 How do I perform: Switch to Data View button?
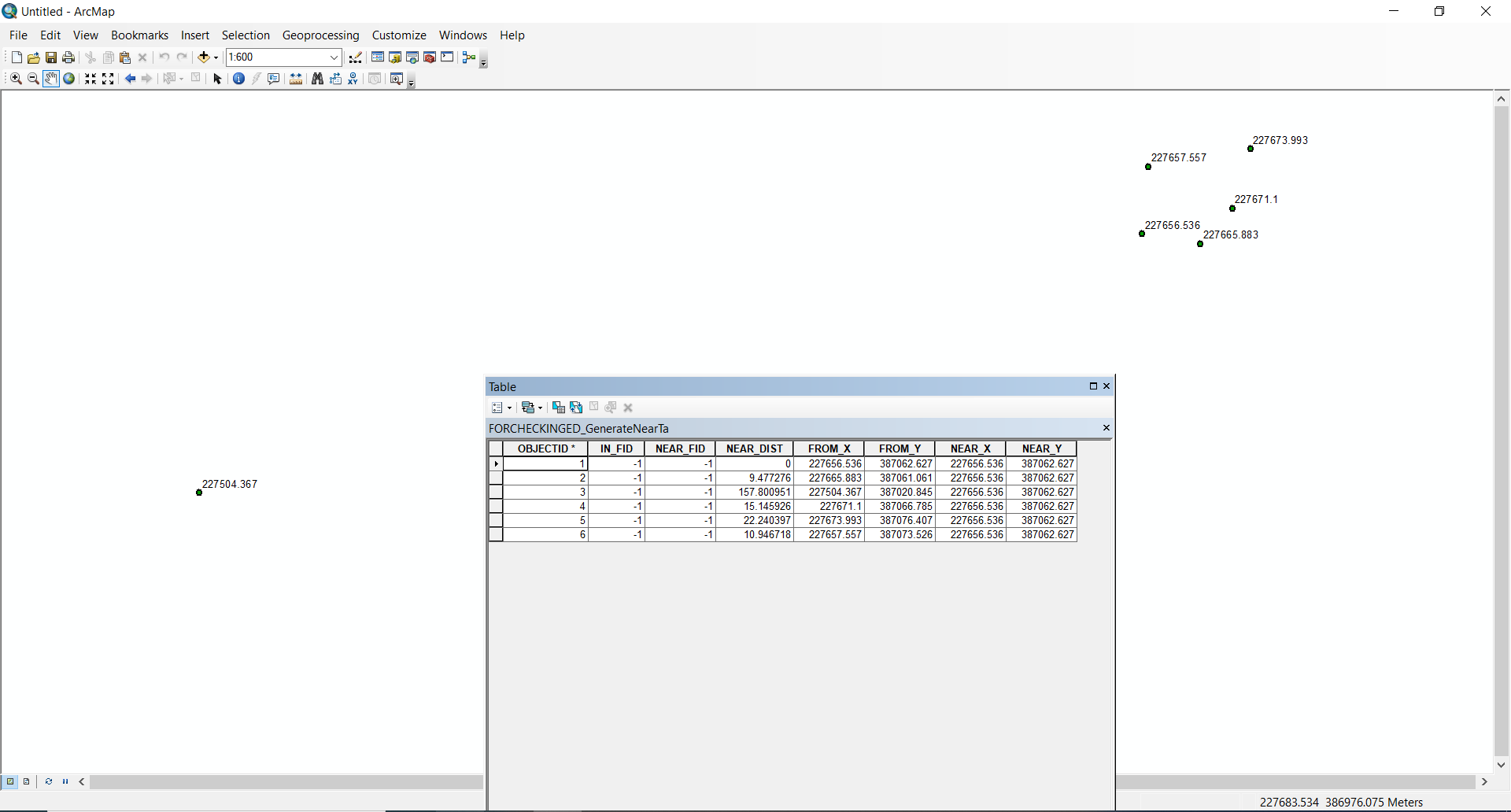(10, 782)
